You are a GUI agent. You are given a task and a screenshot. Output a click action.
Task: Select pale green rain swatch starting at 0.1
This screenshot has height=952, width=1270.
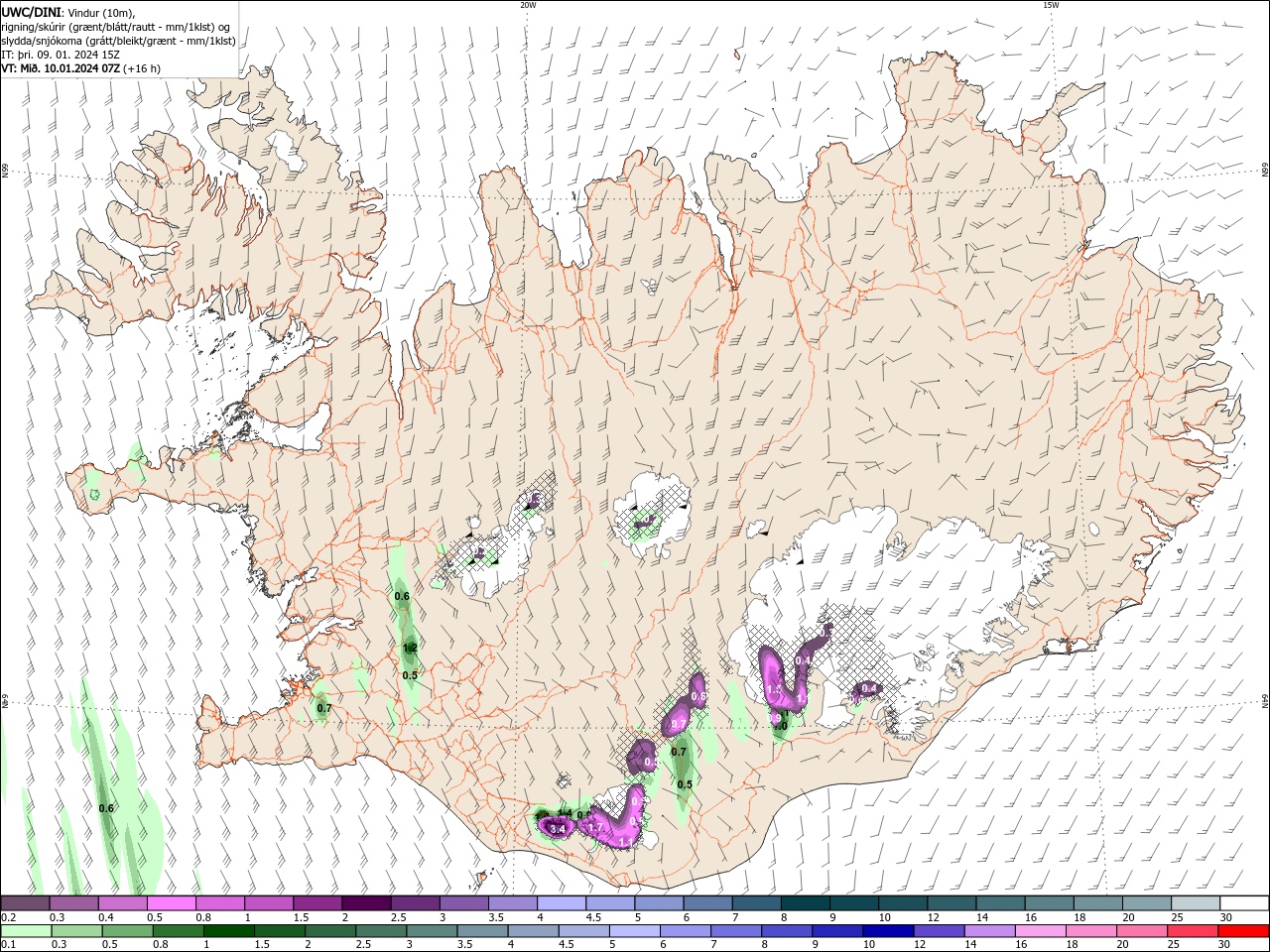(27, 931)
